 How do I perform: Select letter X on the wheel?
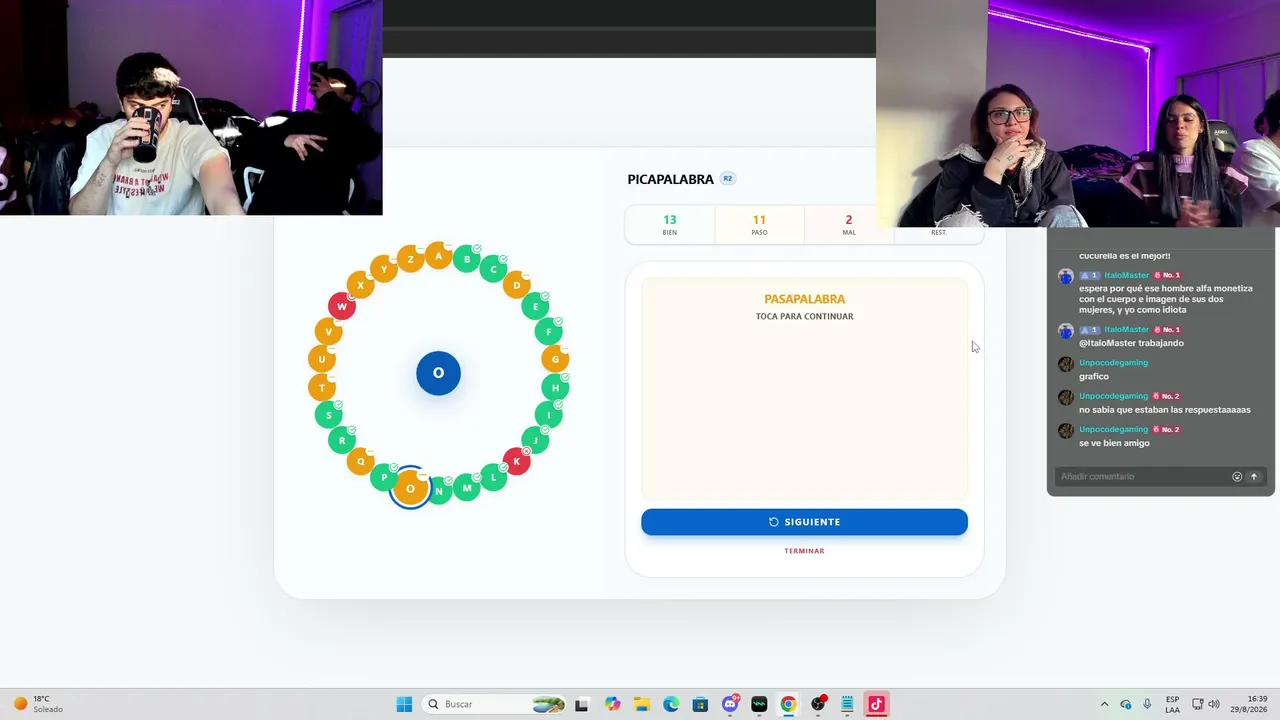[x=361, y=285]
